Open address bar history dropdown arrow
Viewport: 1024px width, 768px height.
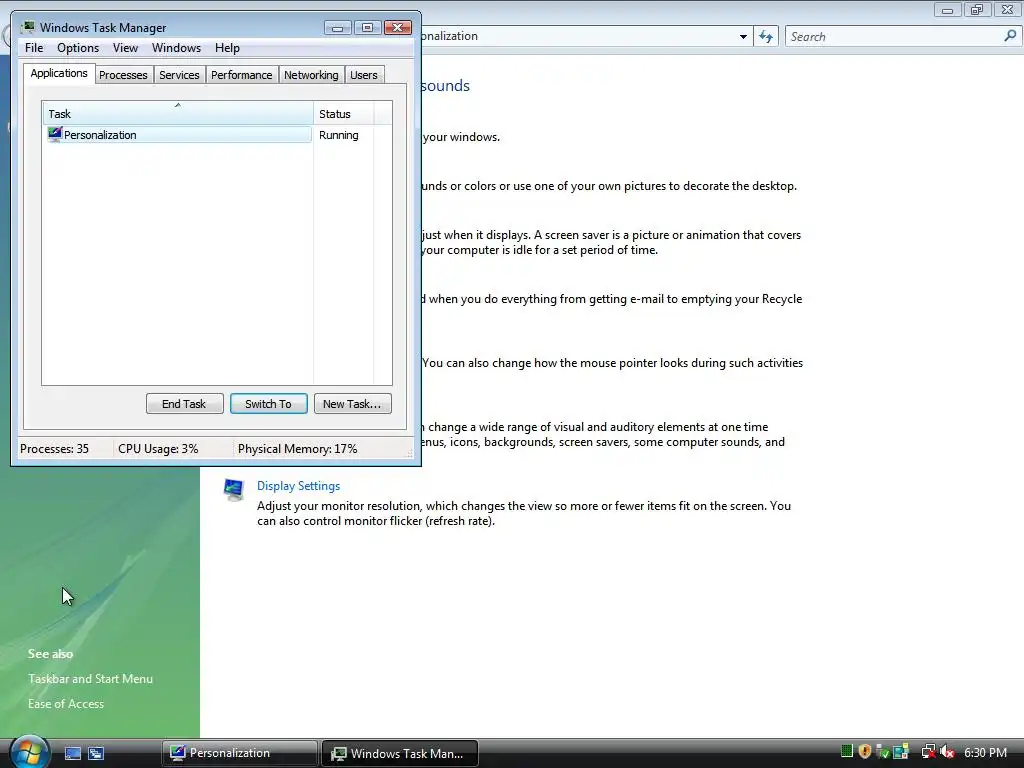tap(743, 37)
